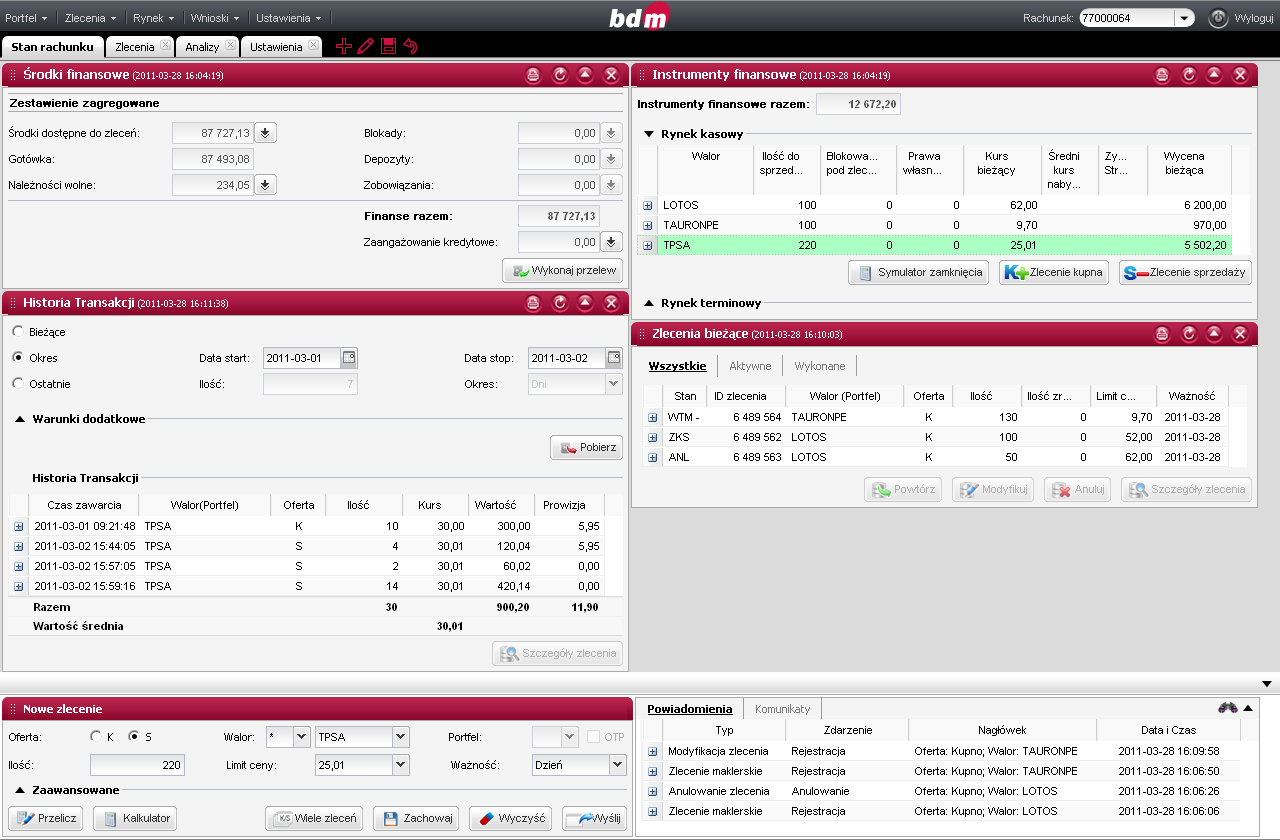Viewport: 1280px width, 840px height.
Task: Click the red floppy save-layout icon
Action: pos(388,46)
